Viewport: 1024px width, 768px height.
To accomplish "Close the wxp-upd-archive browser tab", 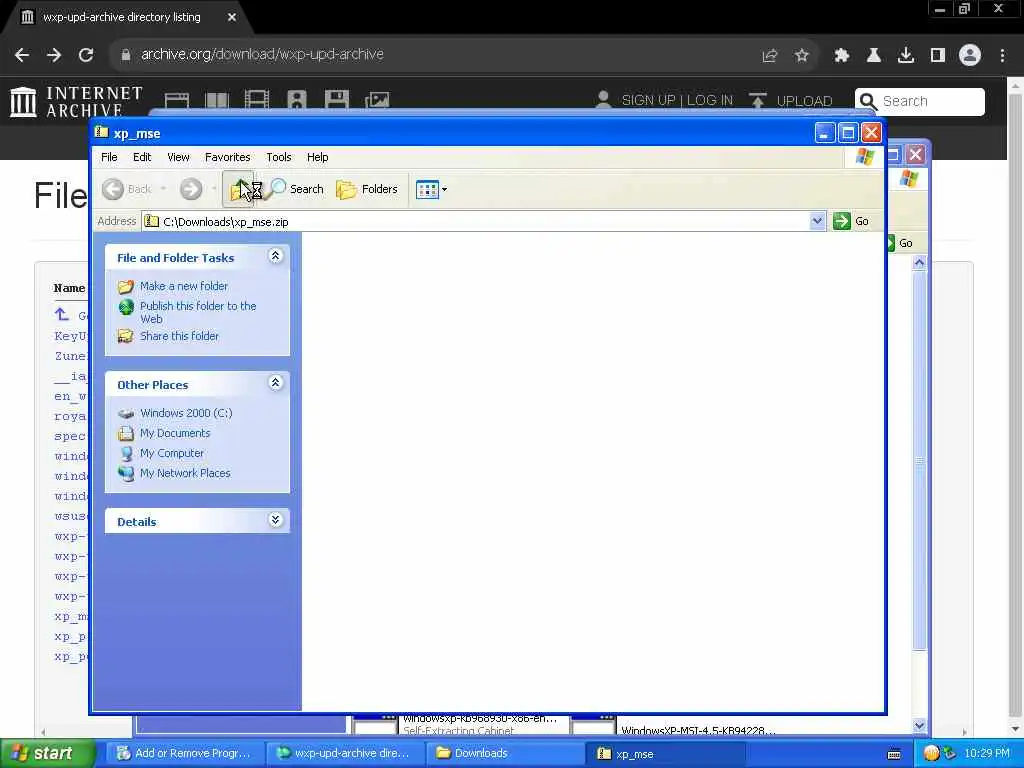I will [x=232, y=18].
